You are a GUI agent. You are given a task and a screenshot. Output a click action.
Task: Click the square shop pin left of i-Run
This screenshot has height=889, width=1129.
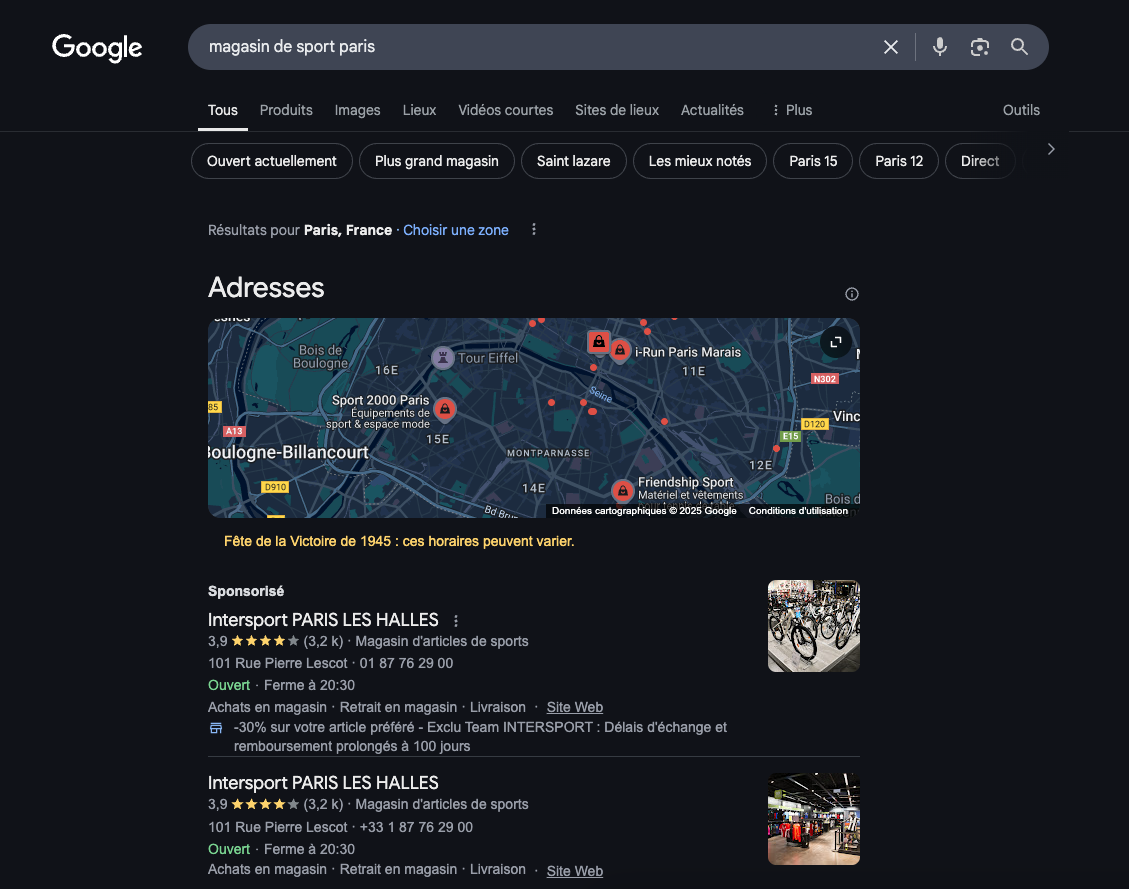598,342
